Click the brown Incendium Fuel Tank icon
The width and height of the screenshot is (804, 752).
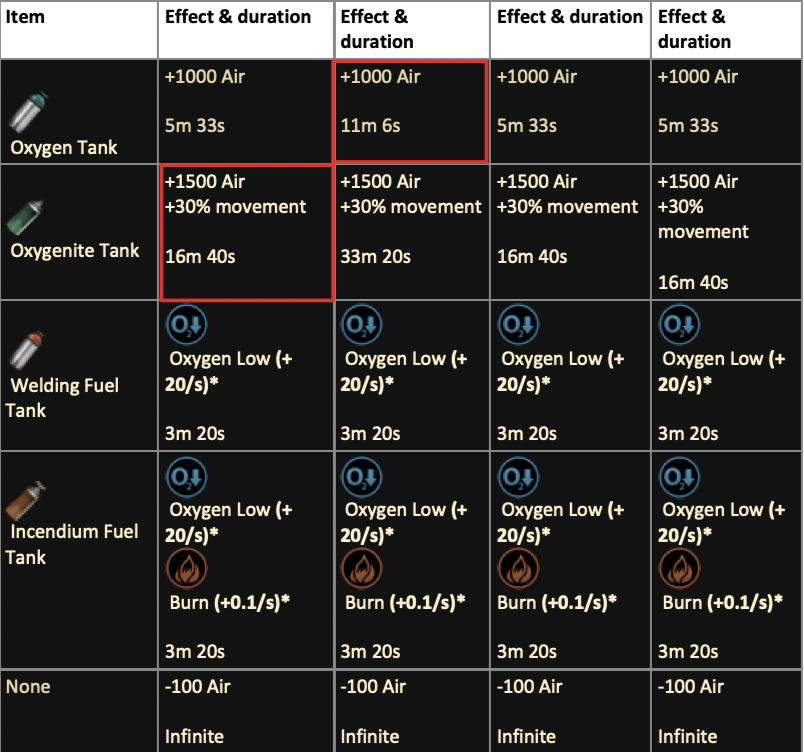tap(26, 500)
